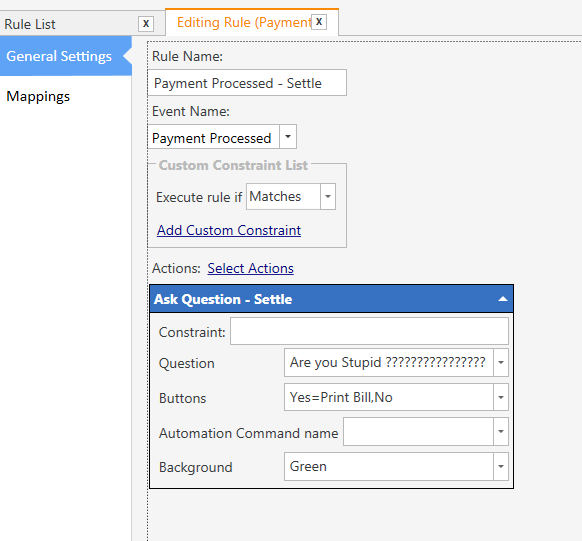Click the Add Custom Constraint link
Screen dimensions: 582x541
click(229, 230)
